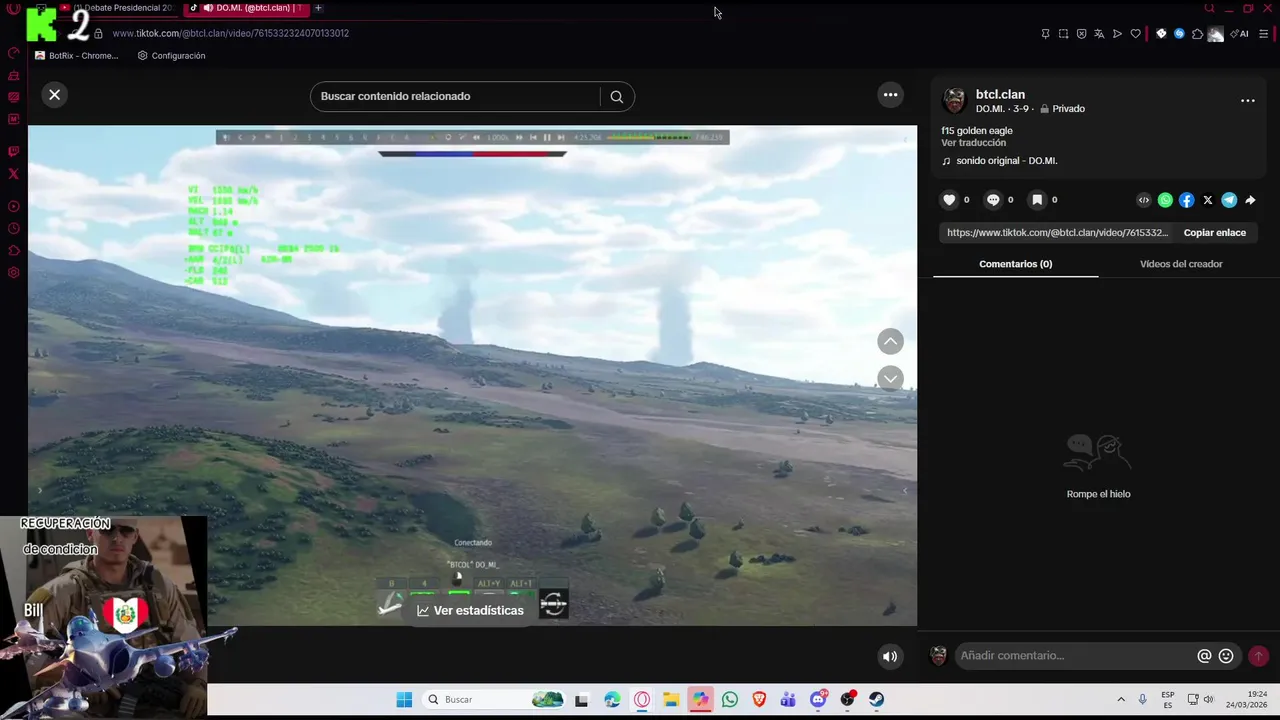Open more share options arrow
This screenshot has height=720, width=1280.
[x=1250, y=200]
